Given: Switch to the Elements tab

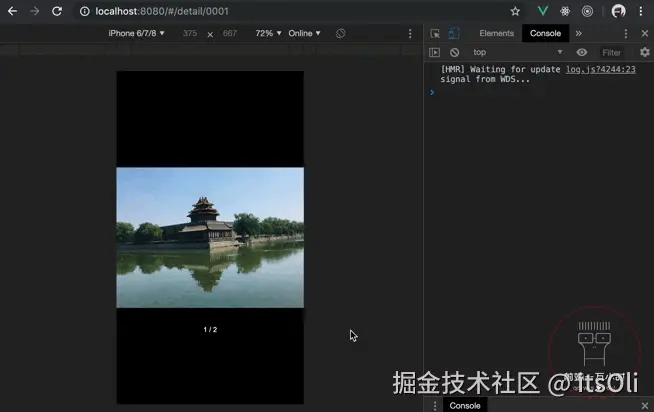Looking at the screenshot, I should click(x=496, y=33).
